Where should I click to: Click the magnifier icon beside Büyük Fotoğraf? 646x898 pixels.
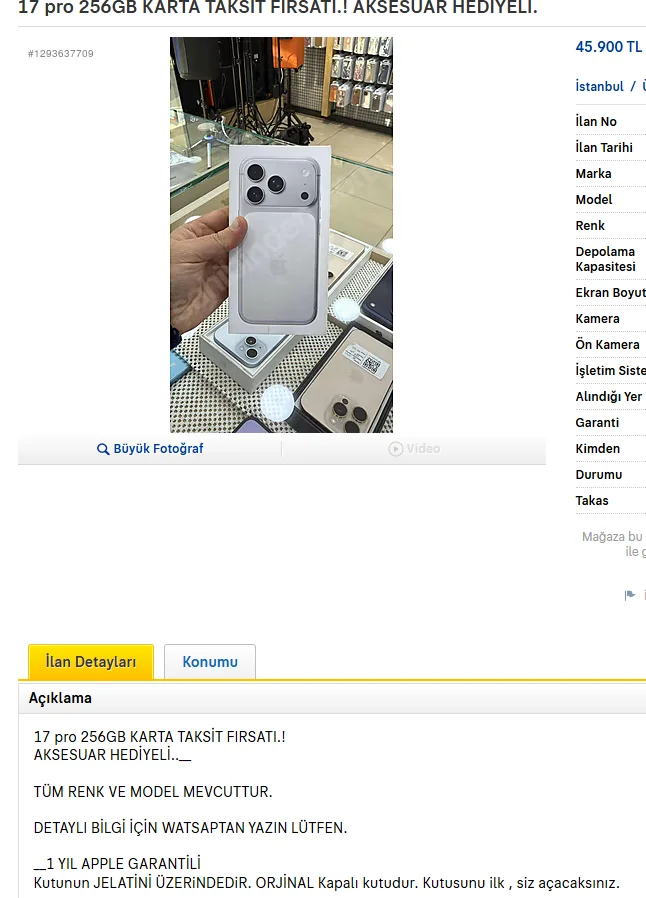click(x=103, y=449)
